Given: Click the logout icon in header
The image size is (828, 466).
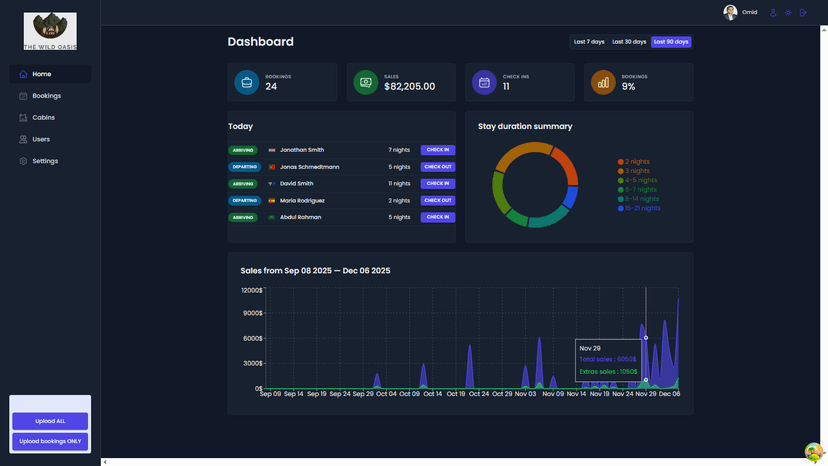Looking at the screenshot, I should click(803, 13).
